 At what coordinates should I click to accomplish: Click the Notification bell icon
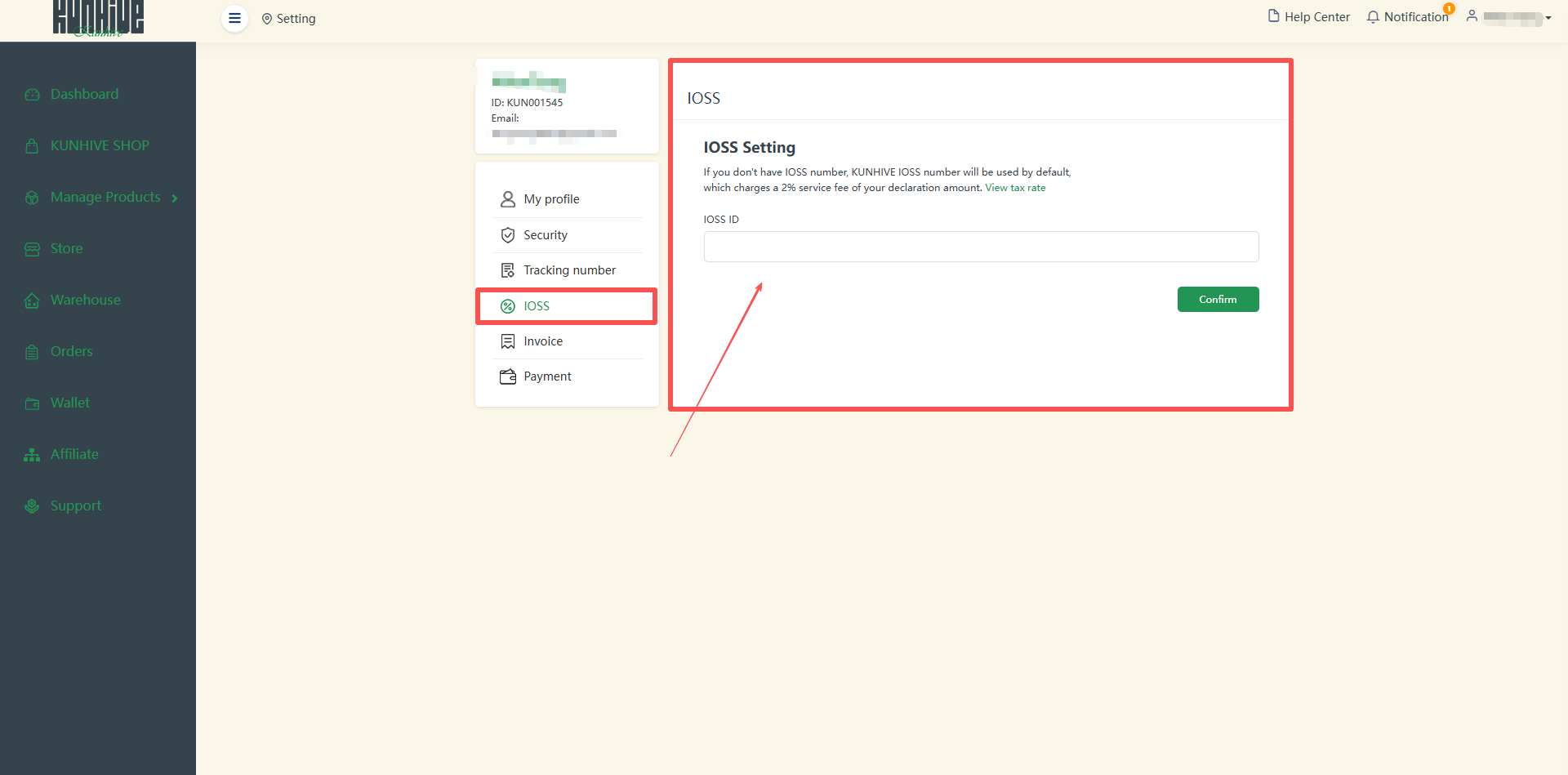click(x=1373, y=17)
